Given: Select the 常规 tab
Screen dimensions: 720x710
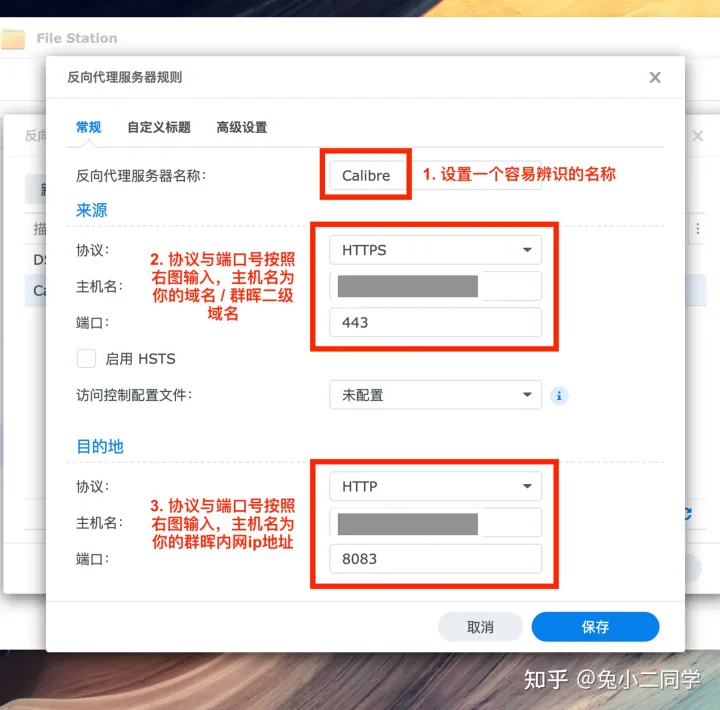Looking at the screenshot, I should 89,127.
